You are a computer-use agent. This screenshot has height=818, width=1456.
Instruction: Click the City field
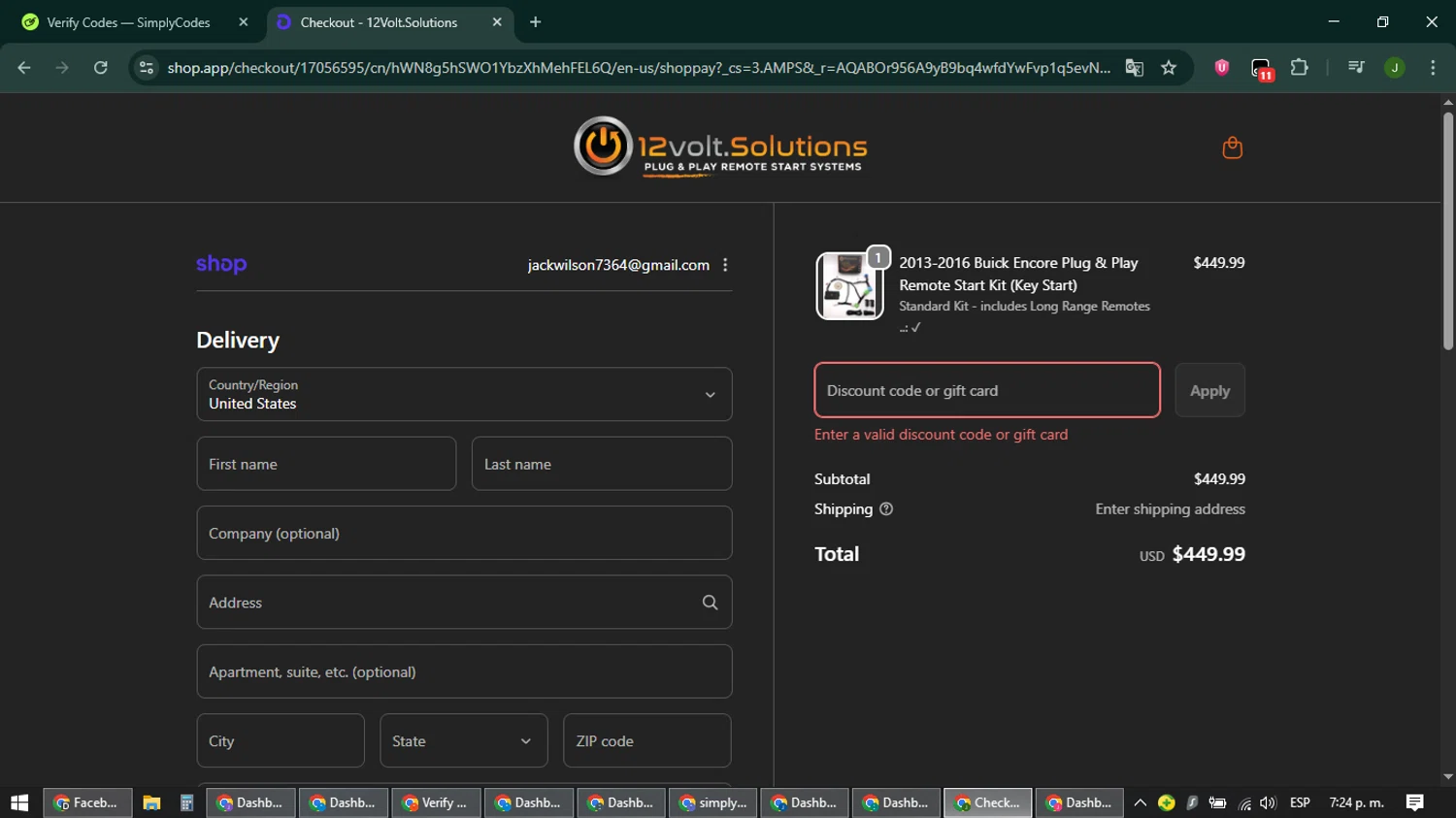coord(281,741)
